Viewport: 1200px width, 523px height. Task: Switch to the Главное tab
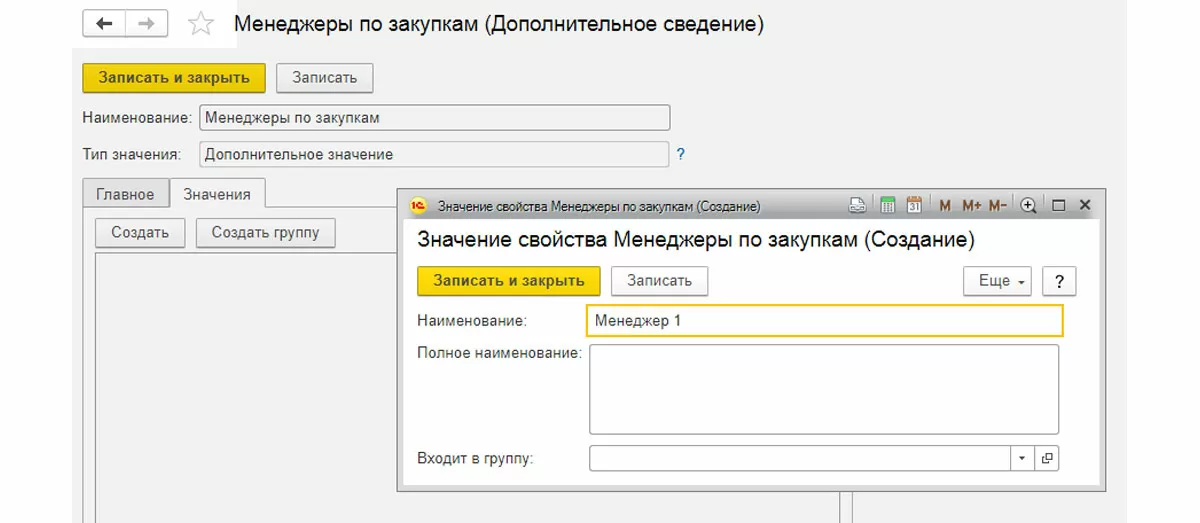click(125, 194)
